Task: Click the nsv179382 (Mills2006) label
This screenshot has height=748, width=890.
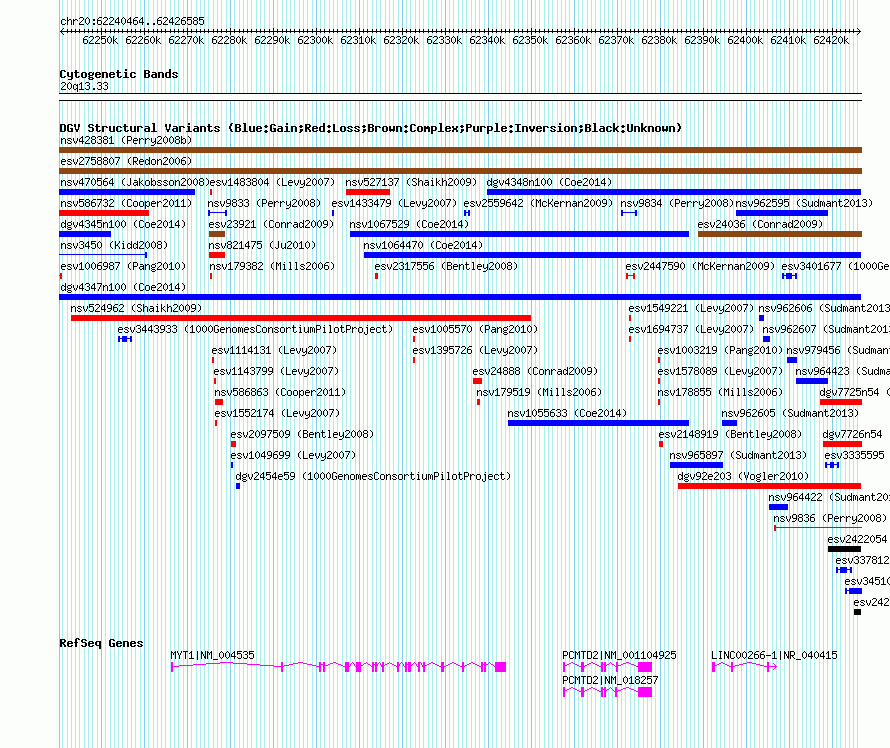Action: click(x=272, y=266)
